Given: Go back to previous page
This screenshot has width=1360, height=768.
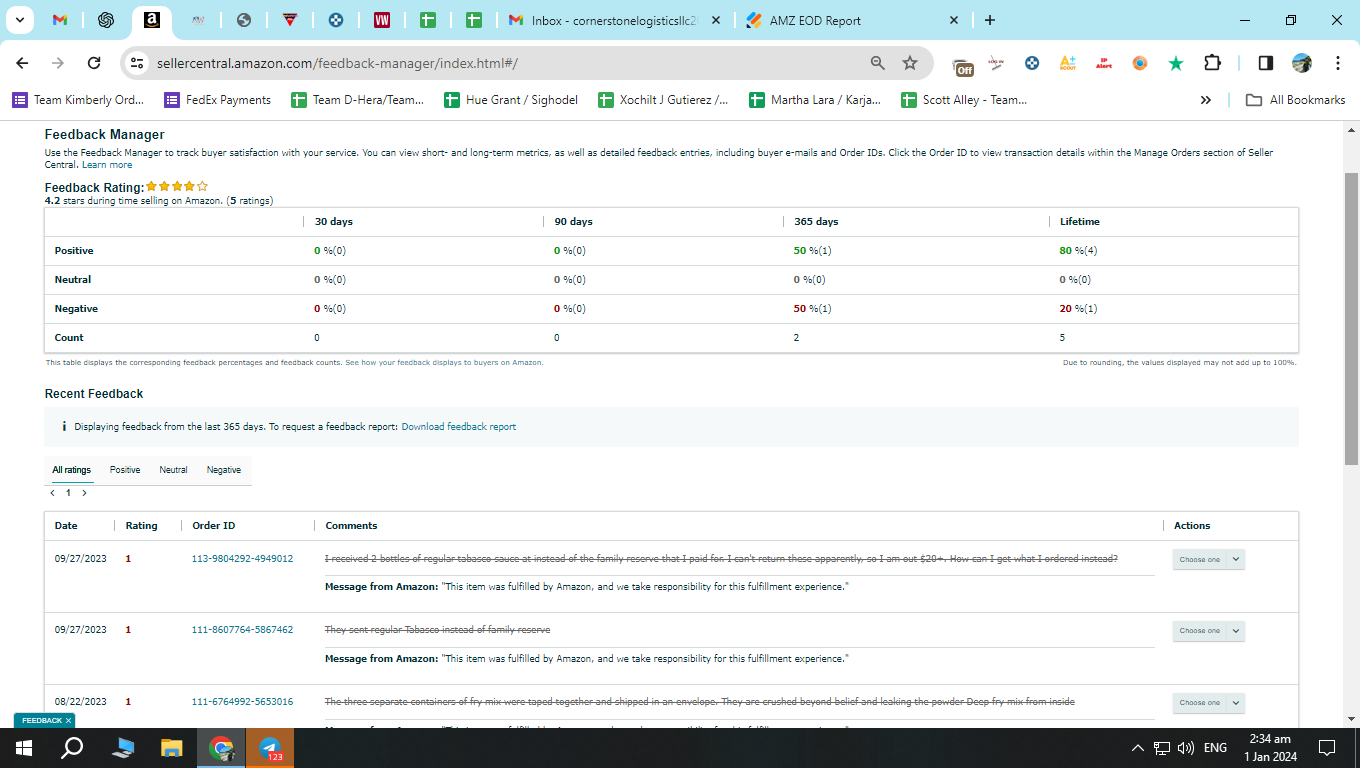Looking at the screenshot, I should coord(22,63).
